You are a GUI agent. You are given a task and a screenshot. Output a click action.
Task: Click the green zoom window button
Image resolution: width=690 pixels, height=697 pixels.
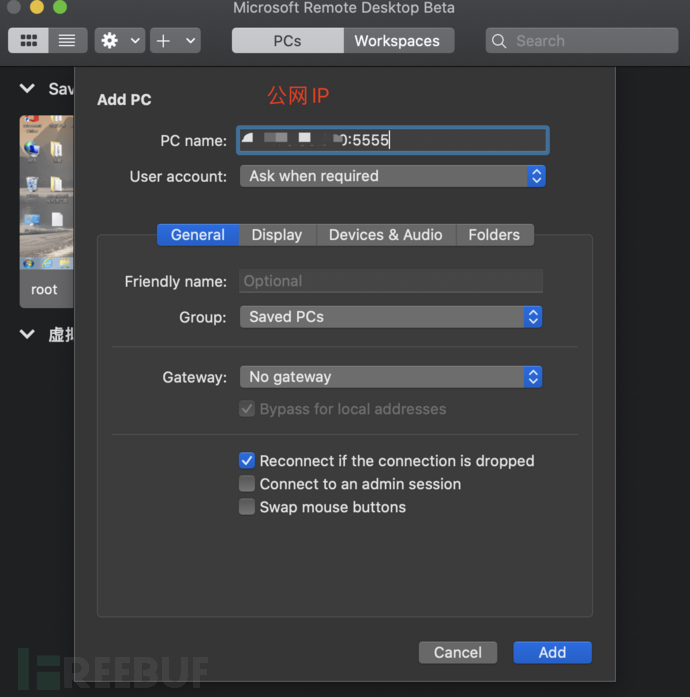pyautogui.click(x=60, y=7)
